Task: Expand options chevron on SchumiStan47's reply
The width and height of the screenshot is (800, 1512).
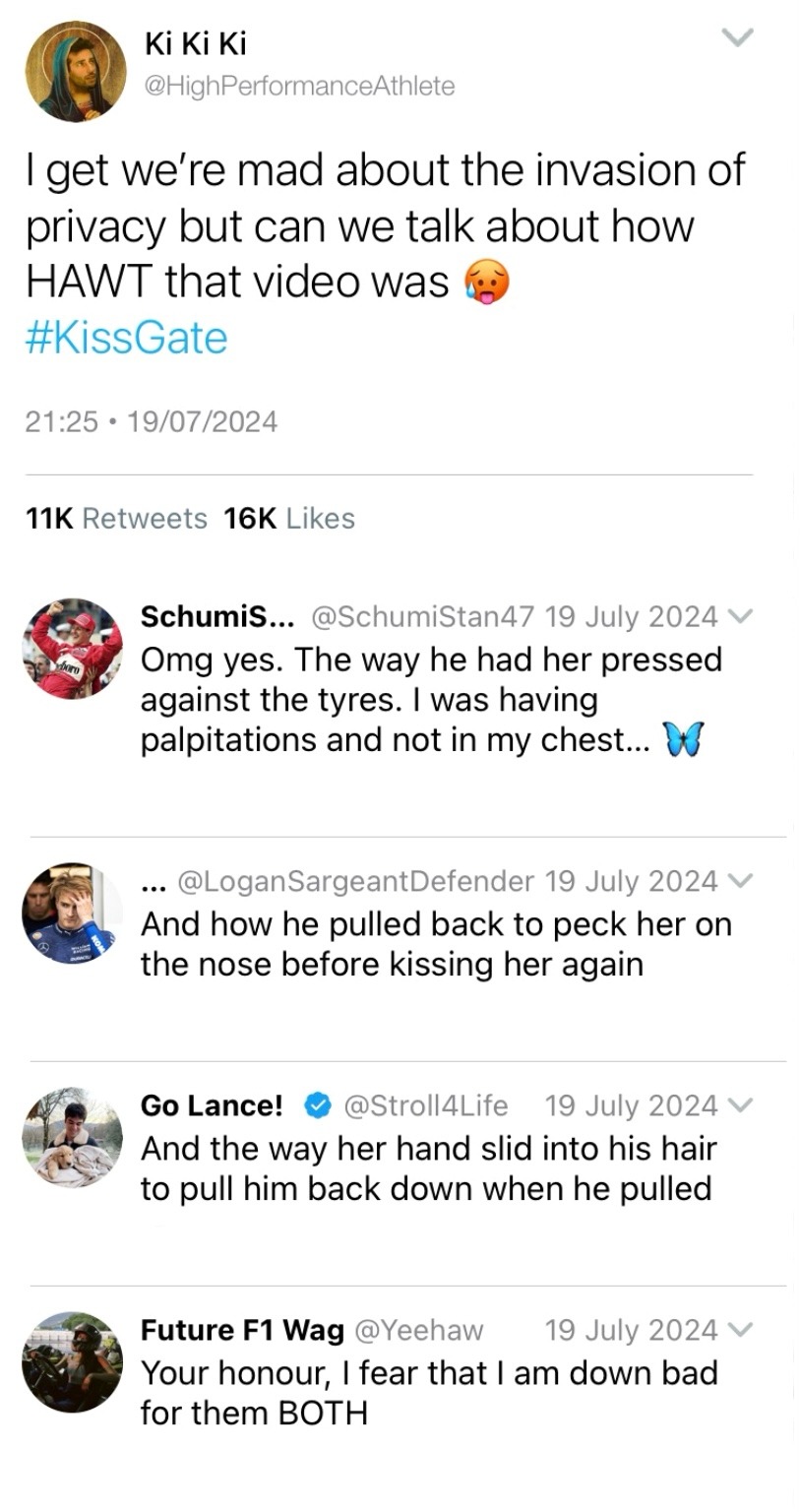Action: 741,617
